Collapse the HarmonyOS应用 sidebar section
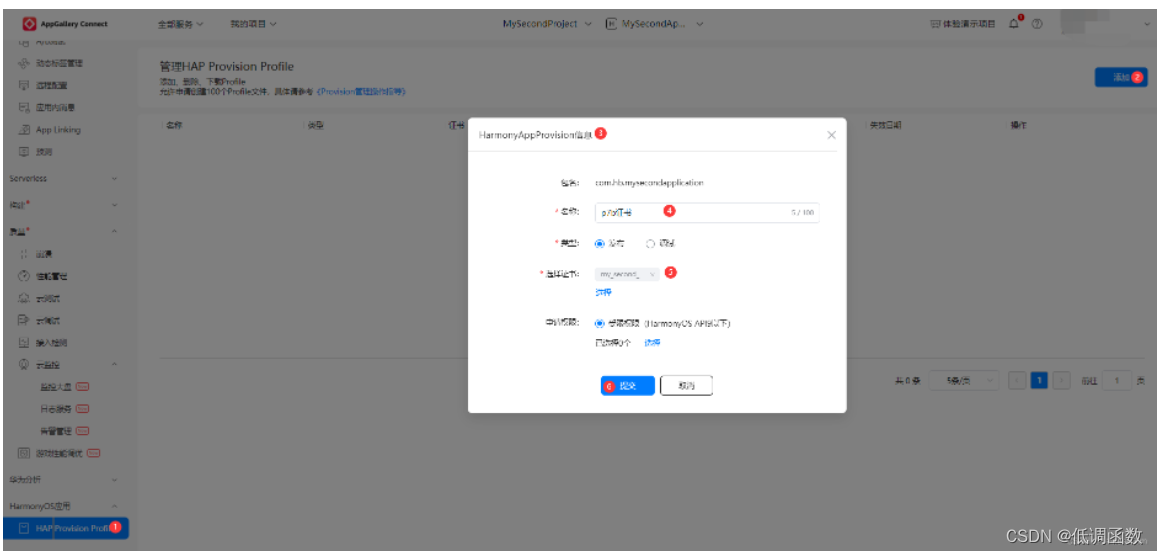This screenshot has height=555, width=1159. tap(114, 506)
